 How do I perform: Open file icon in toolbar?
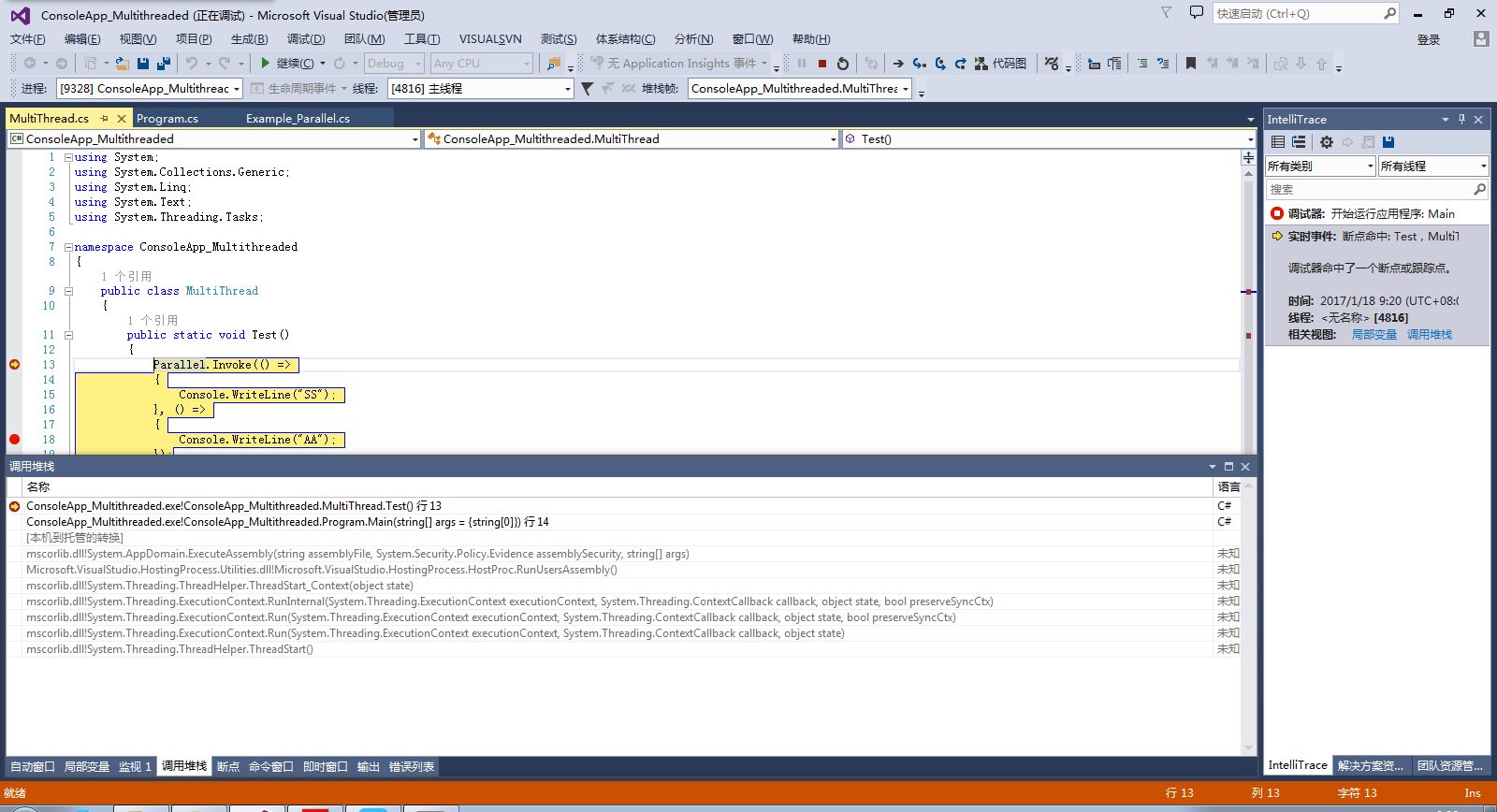[123, 64]
